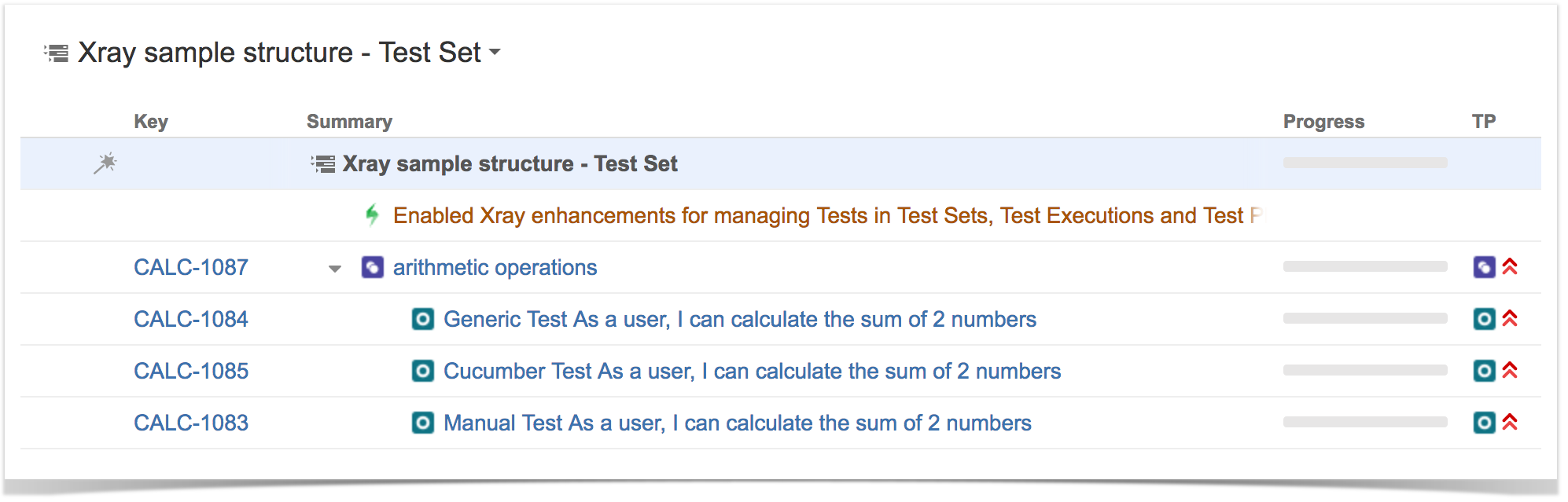Screen dimensions: 1568x502
Task: Collapse the arithmetic operations row
Action: click(x=335, y=269)
